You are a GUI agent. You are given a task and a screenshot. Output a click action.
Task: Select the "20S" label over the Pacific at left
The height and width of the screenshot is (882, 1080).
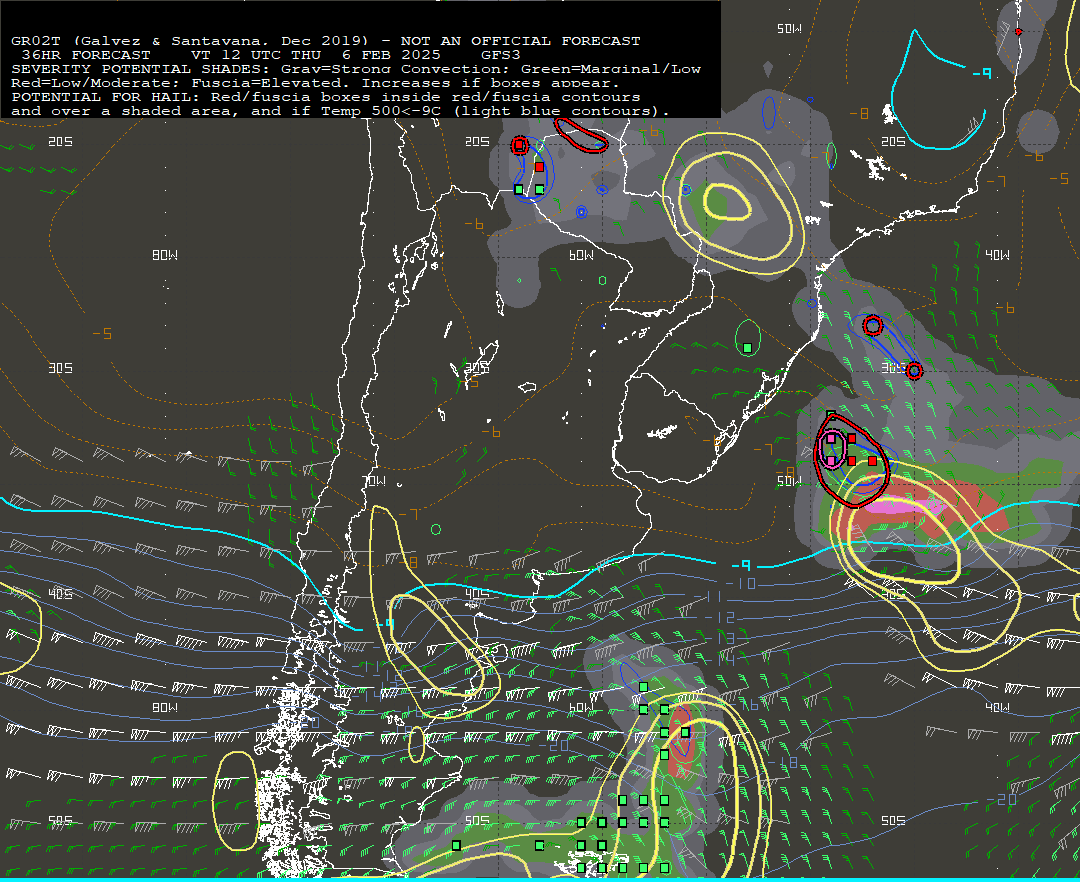[60, 141]
